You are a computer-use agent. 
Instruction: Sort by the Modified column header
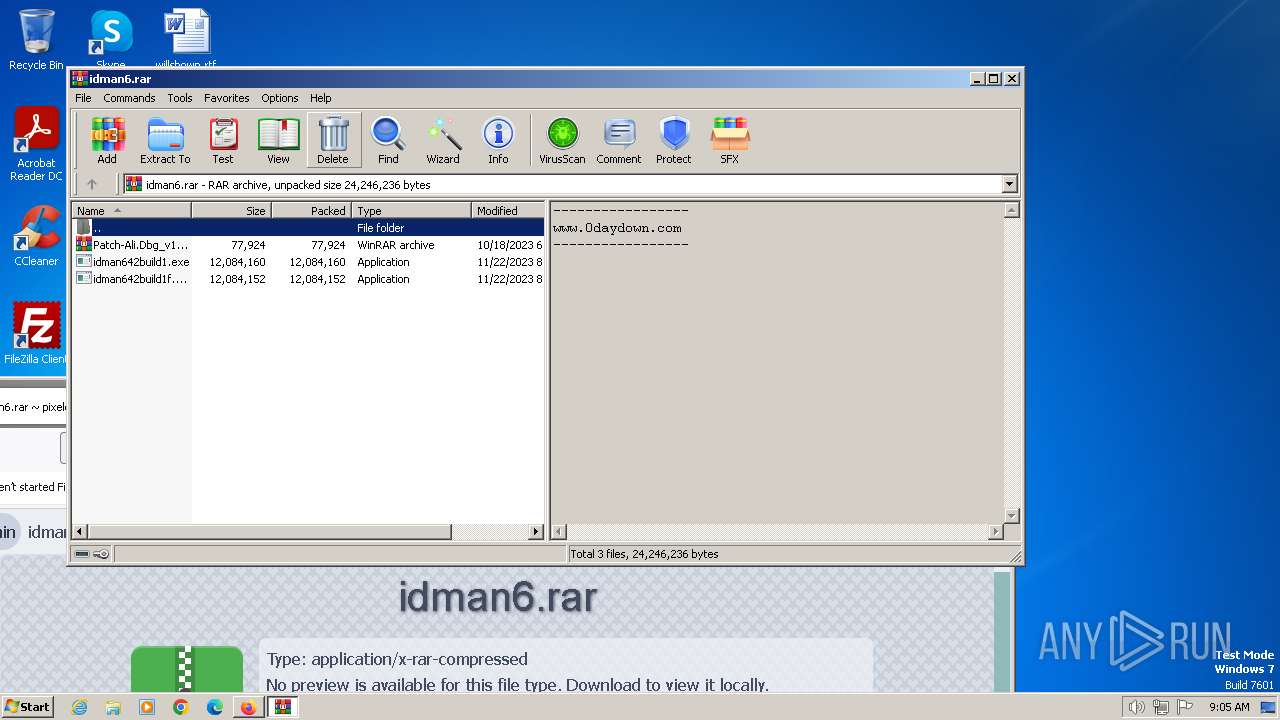pyautogui.click(x=507, y=210)
